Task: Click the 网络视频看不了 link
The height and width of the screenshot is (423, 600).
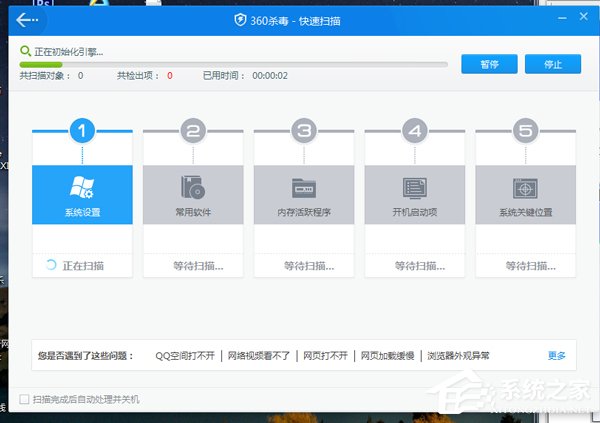Action: [x=259, y=356]
